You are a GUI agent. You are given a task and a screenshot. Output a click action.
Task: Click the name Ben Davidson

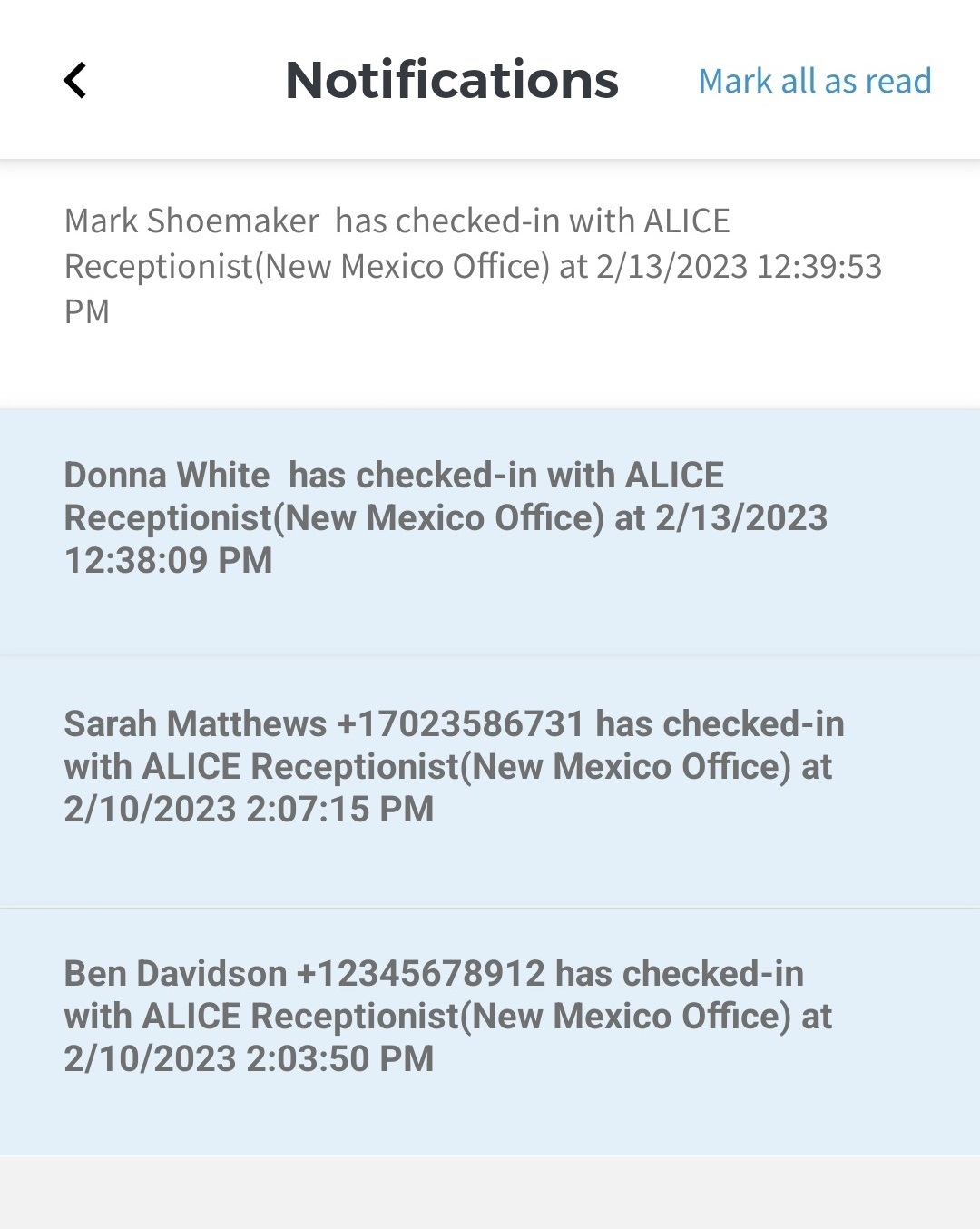(x=175, y=974)
